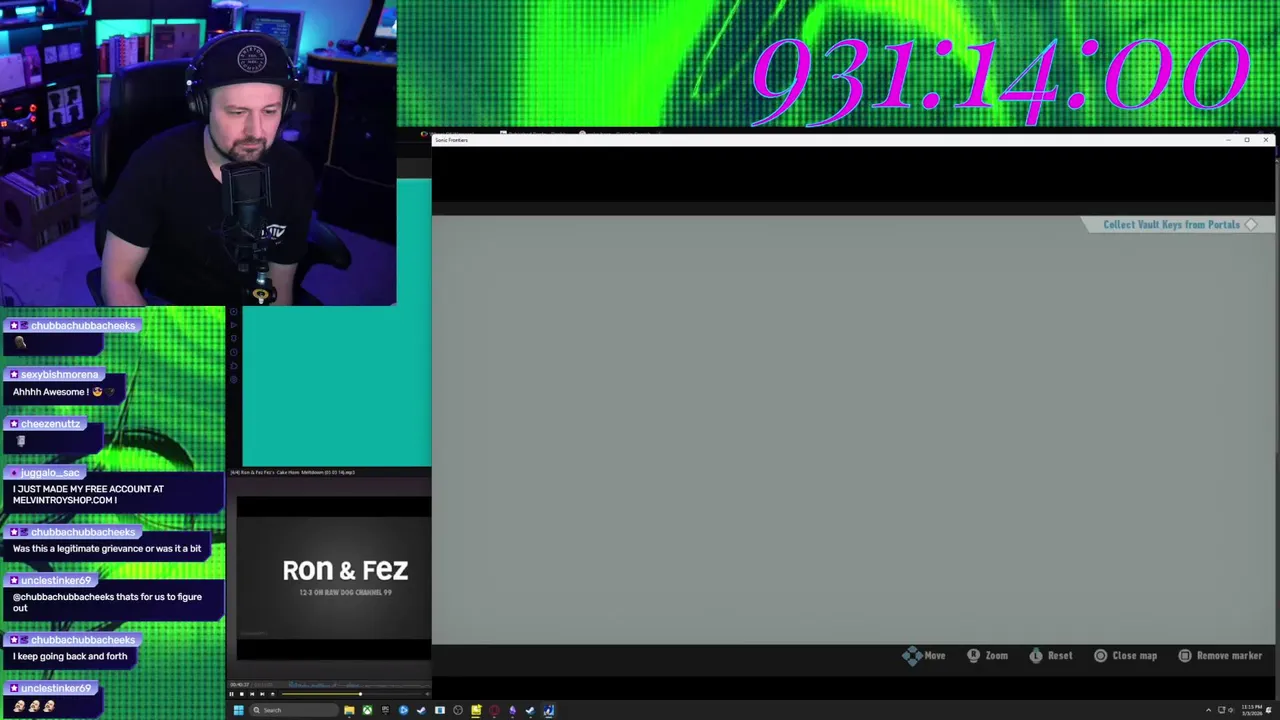Click juggalo_sac's chat username
The width and height of the screenshot is (1280, 720).
tap(50, 472)
